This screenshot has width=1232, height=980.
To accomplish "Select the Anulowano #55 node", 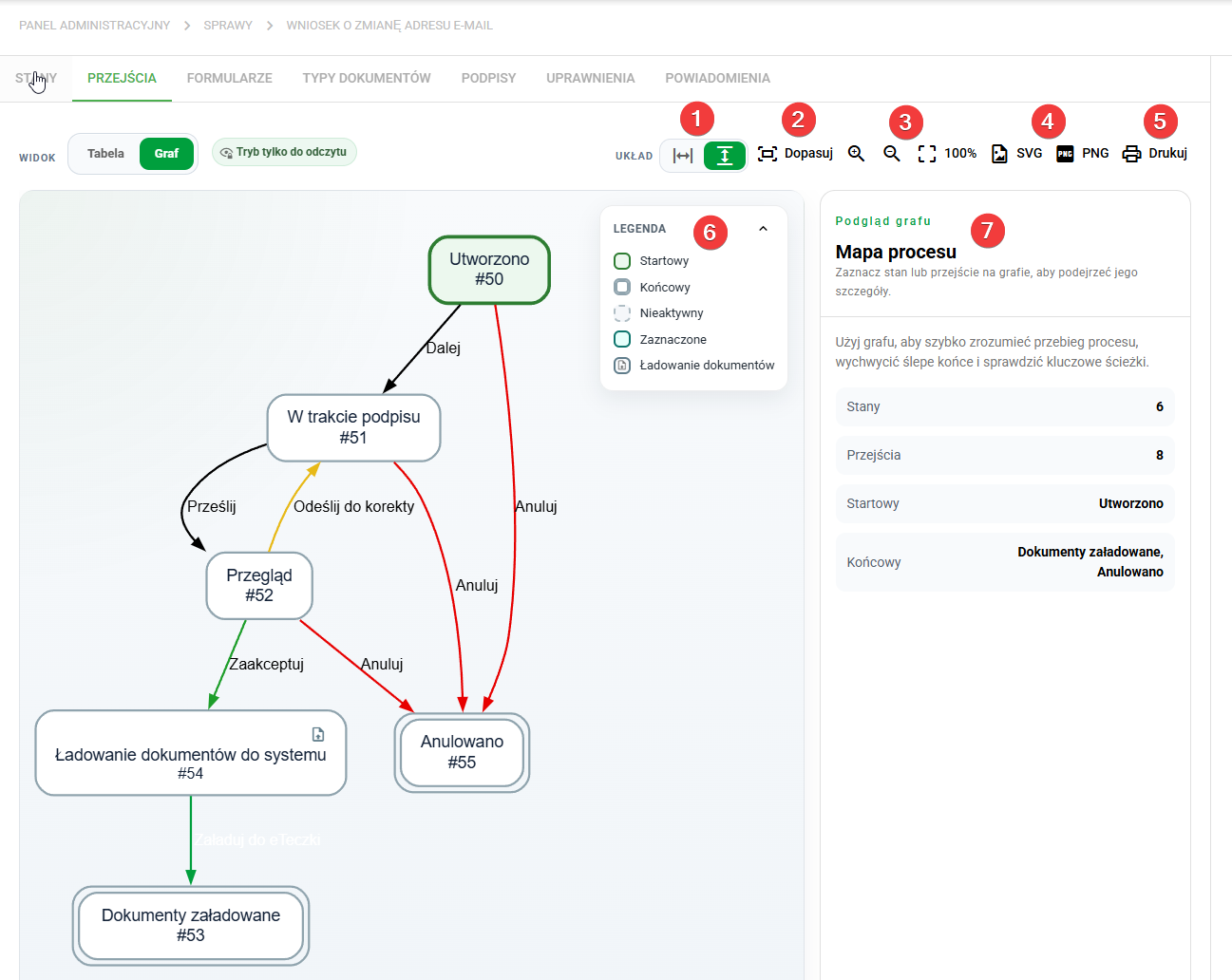I will (x=462, y=752).
